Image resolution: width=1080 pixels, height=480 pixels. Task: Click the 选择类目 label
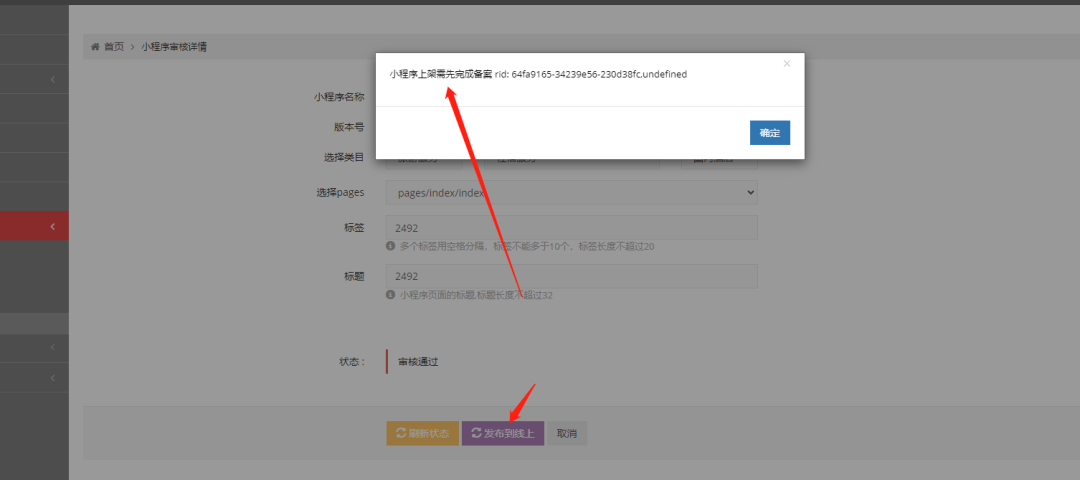tap(344, 157)
